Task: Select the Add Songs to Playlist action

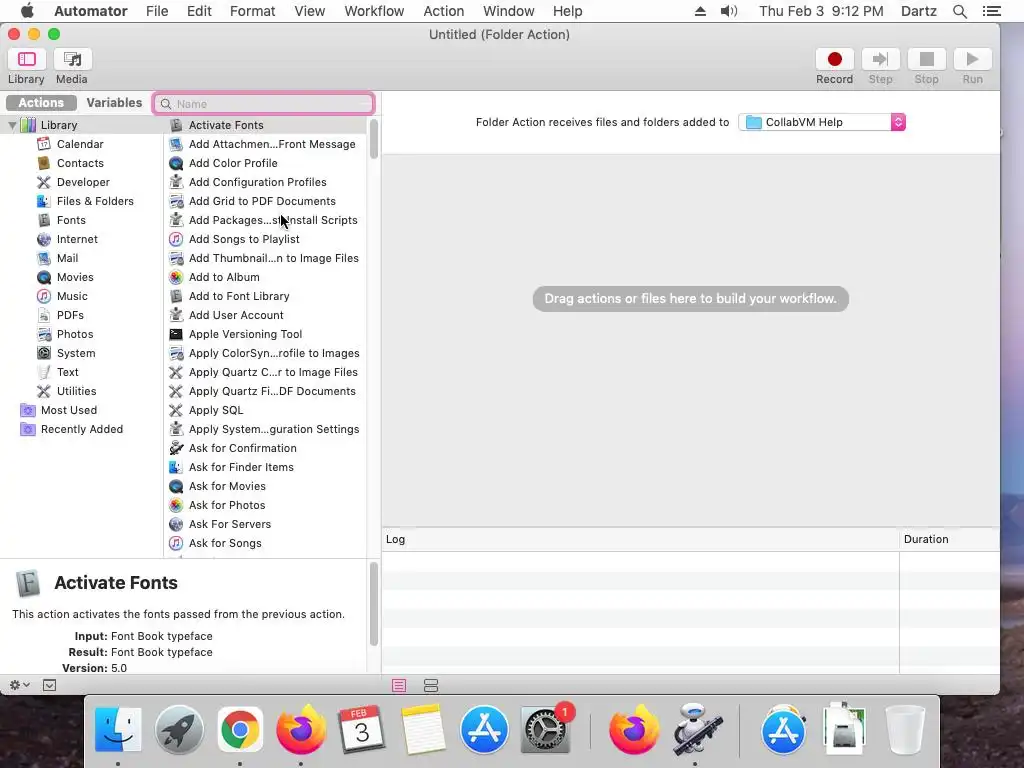Action: click(244, 239)
